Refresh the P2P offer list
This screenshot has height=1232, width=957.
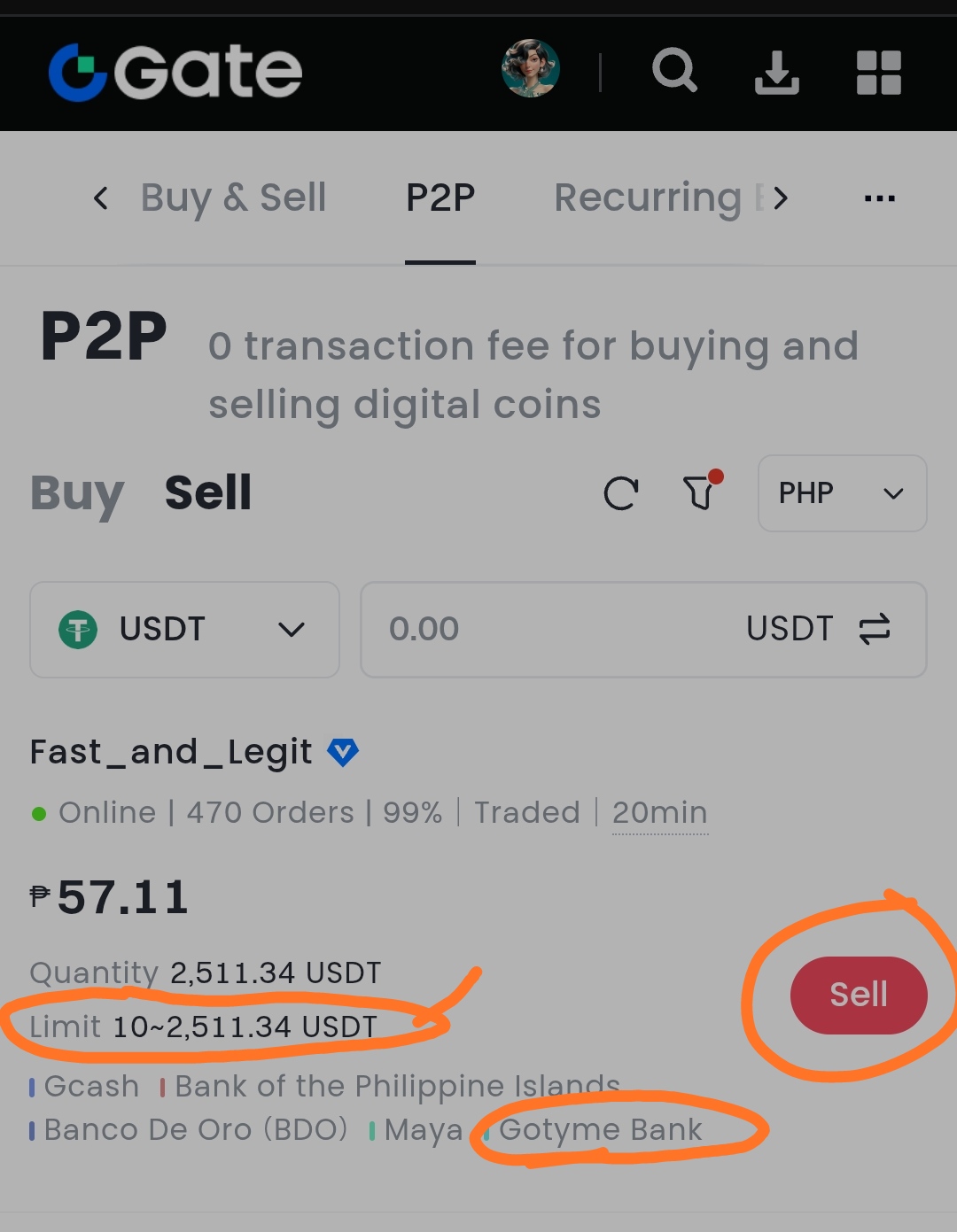point(620,493)
